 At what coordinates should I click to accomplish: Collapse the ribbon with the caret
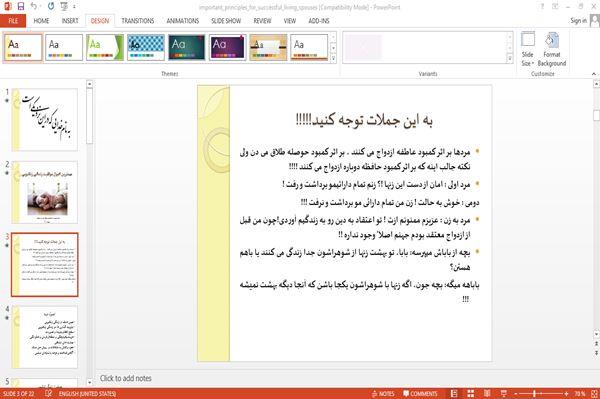pyautogui.click(x=593, y=74)
